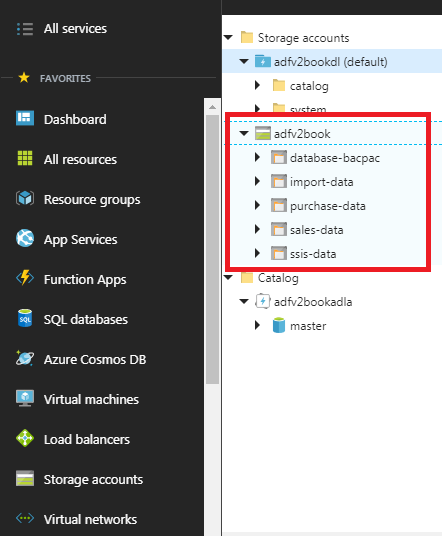Click the Storage accounts sidebar icon

[25, 478]
